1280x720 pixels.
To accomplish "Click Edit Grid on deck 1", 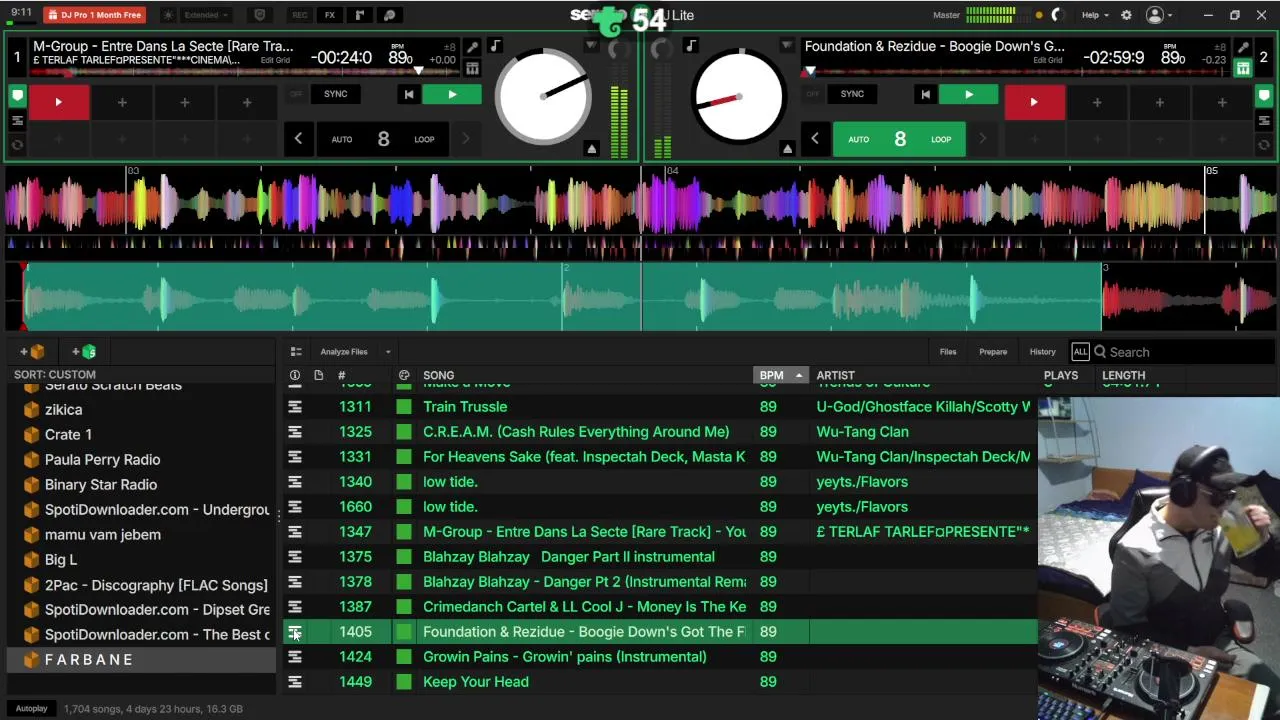I will pyautogui.click(x=275, y=60).
